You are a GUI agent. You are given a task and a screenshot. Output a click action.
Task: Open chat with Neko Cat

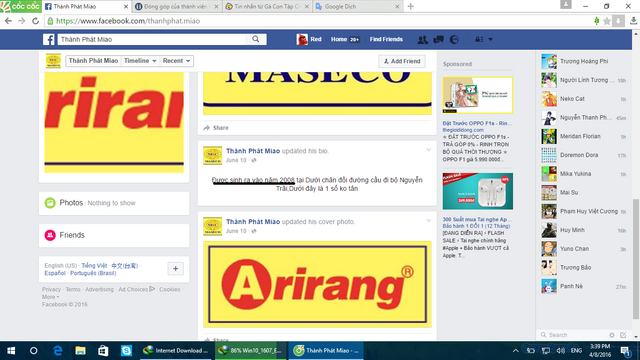[x=584, y=99]
